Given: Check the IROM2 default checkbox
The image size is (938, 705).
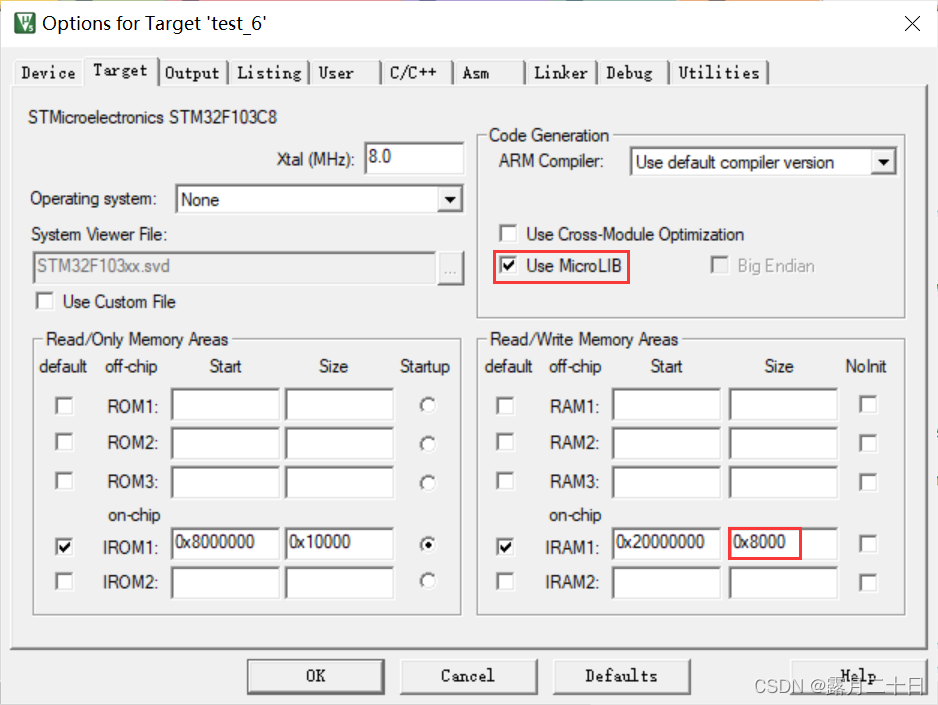Looking at the screenshot, I should [64, 581].
